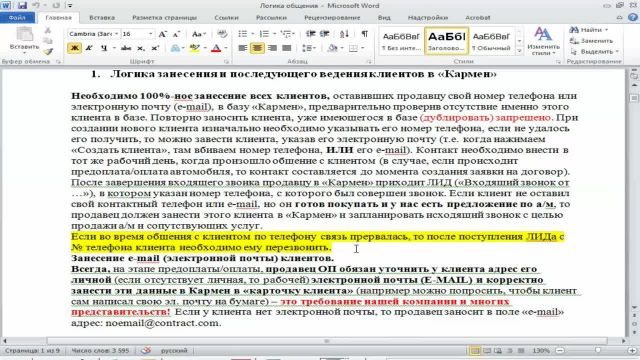This screenshot has width=640, height=360.
Task: Click the zoom slider handle
Action: [x=597, y=351]
